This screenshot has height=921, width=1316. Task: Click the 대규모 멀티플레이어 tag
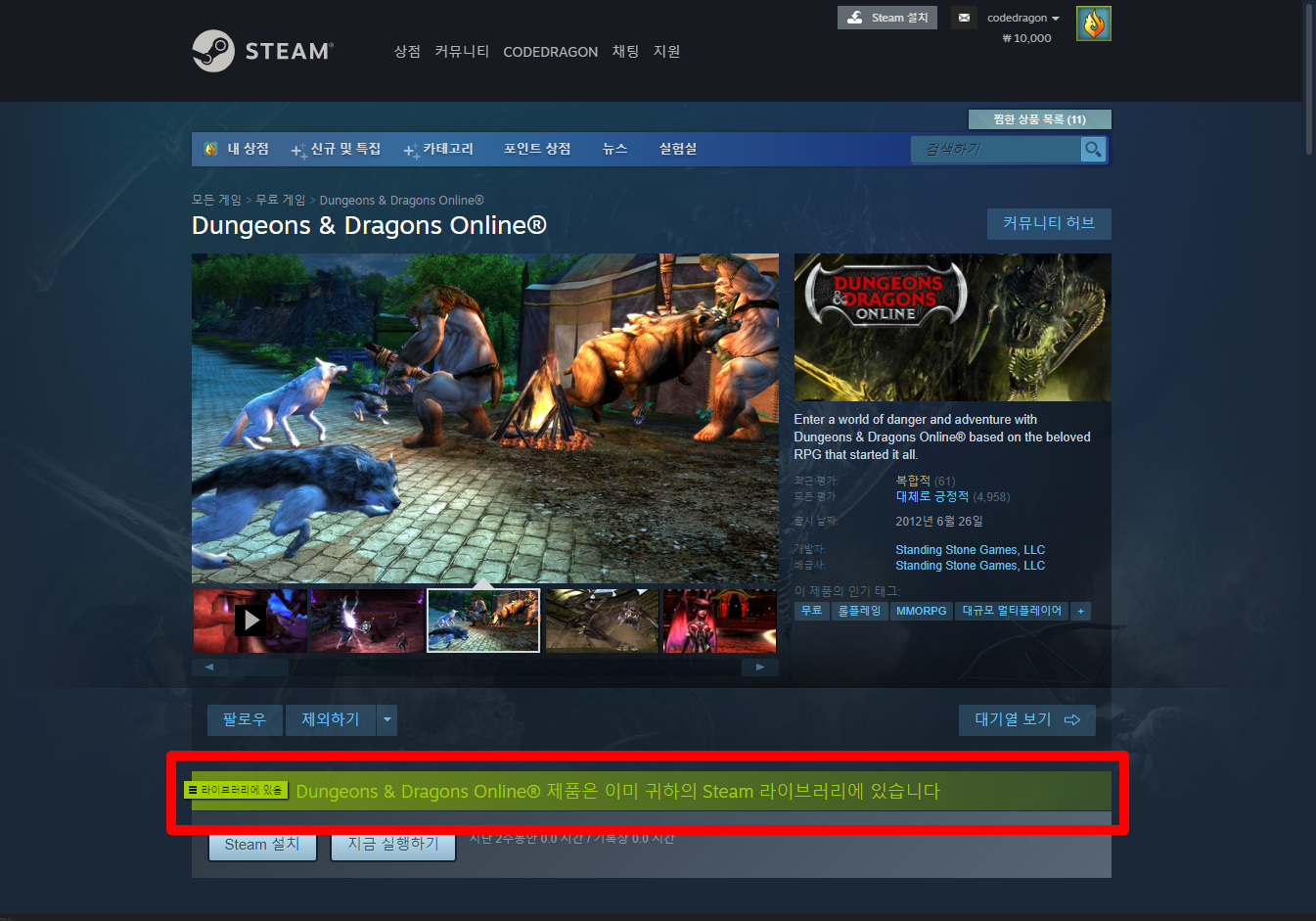(1012, 611)
